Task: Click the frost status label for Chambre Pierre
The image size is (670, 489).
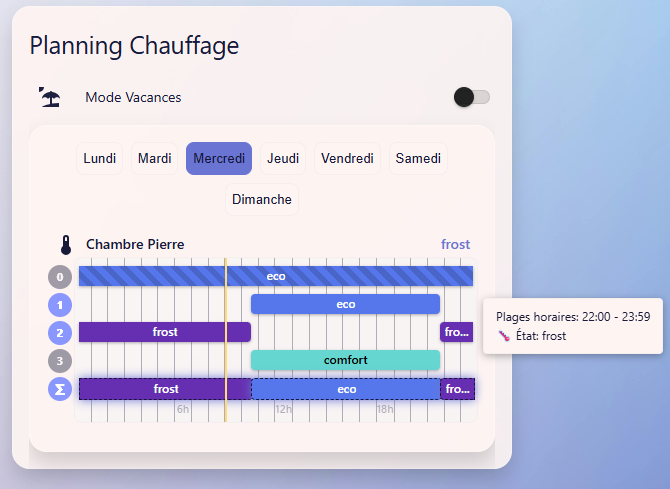Action: pyautogui.click(x=455, y=245)
